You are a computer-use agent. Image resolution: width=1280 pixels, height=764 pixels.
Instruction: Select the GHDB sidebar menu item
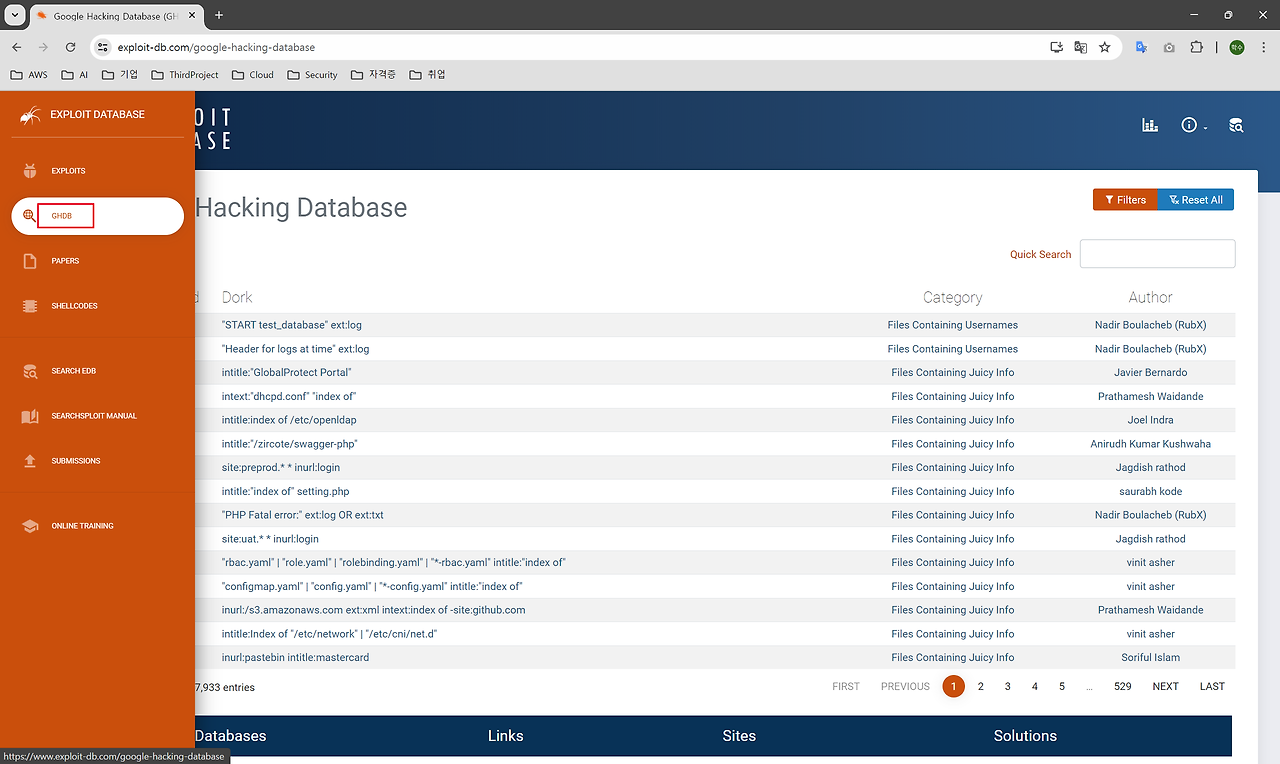pos(97,216)
